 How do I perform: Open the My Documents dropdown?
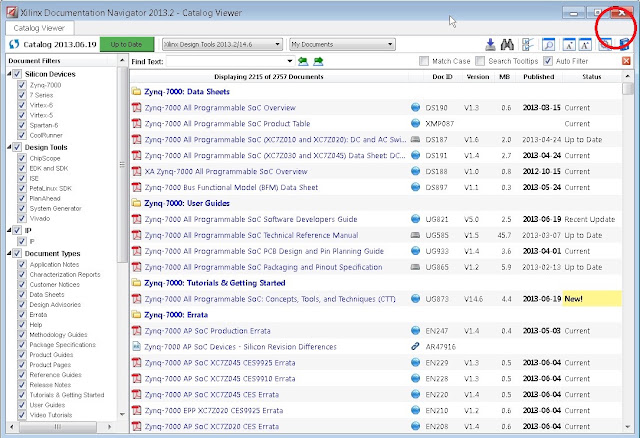tap(342, 44)
